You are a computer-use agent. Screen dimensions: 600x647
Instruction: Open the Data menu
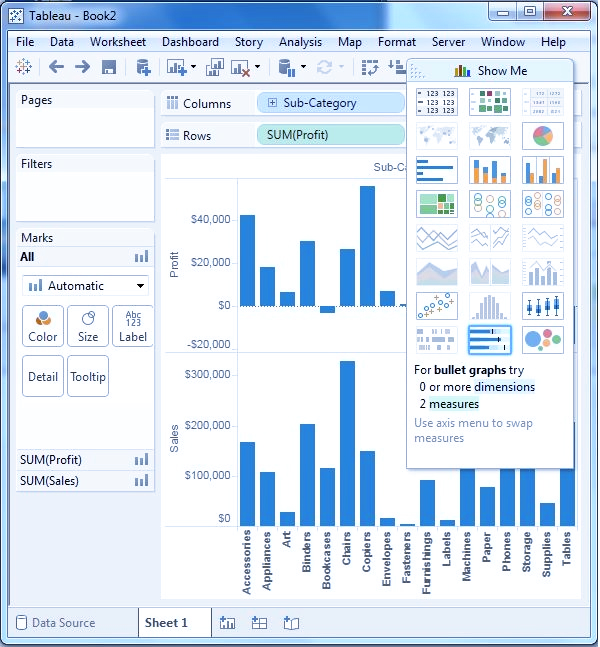point(62,42)
